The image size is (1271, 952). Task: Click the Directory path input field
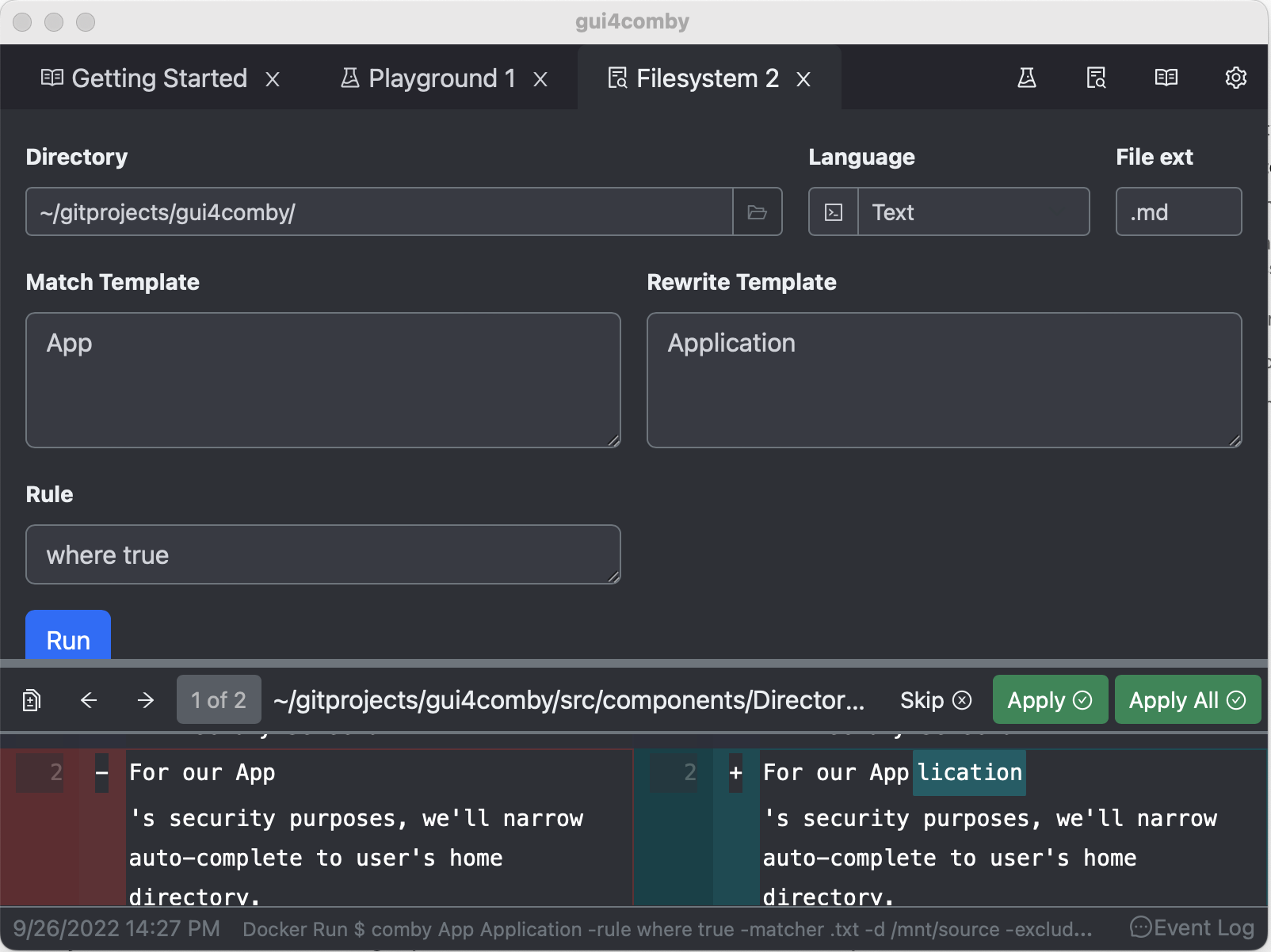tap(380, 211)
